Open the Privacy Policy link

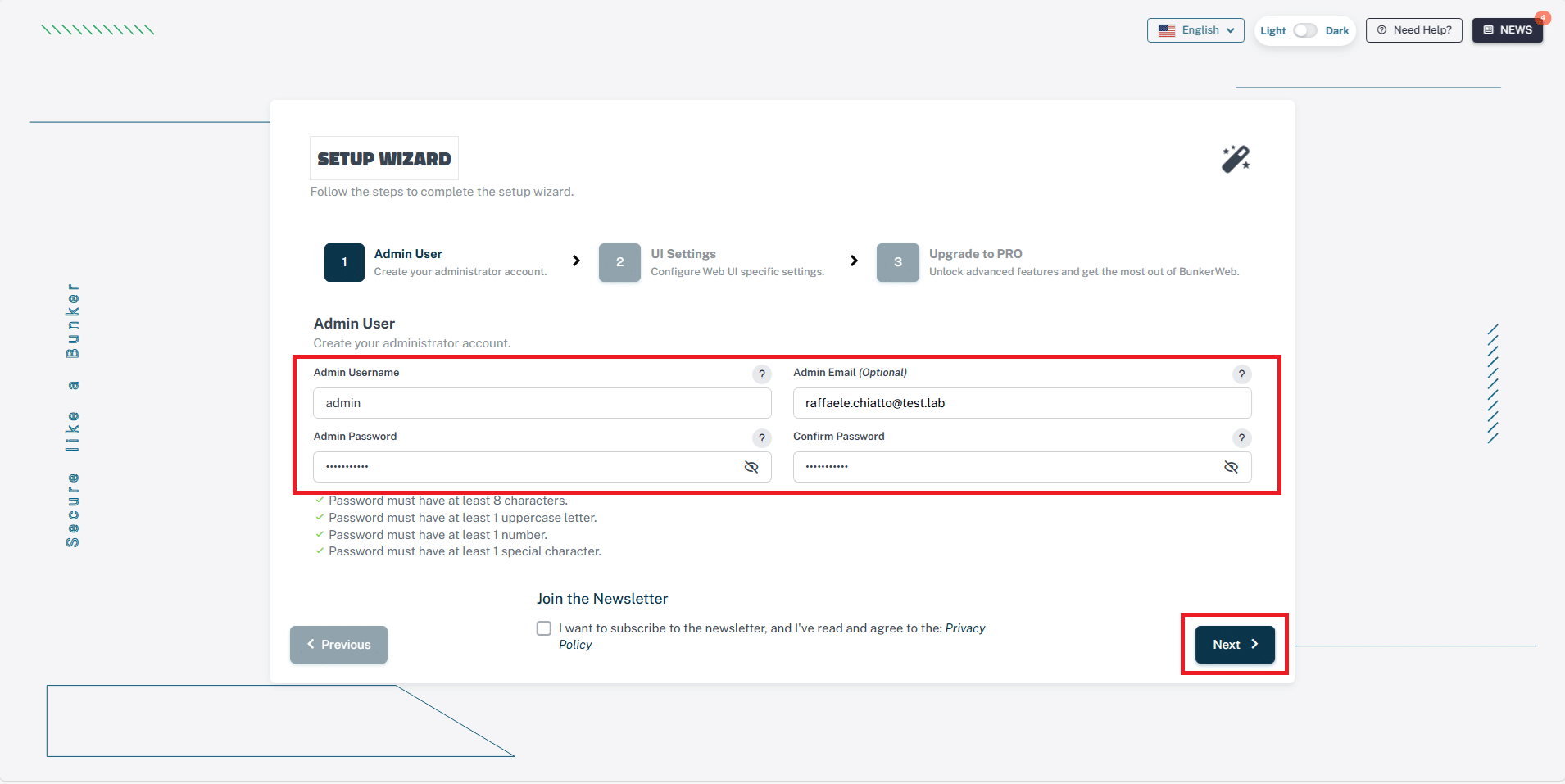[x=964, y=628]
